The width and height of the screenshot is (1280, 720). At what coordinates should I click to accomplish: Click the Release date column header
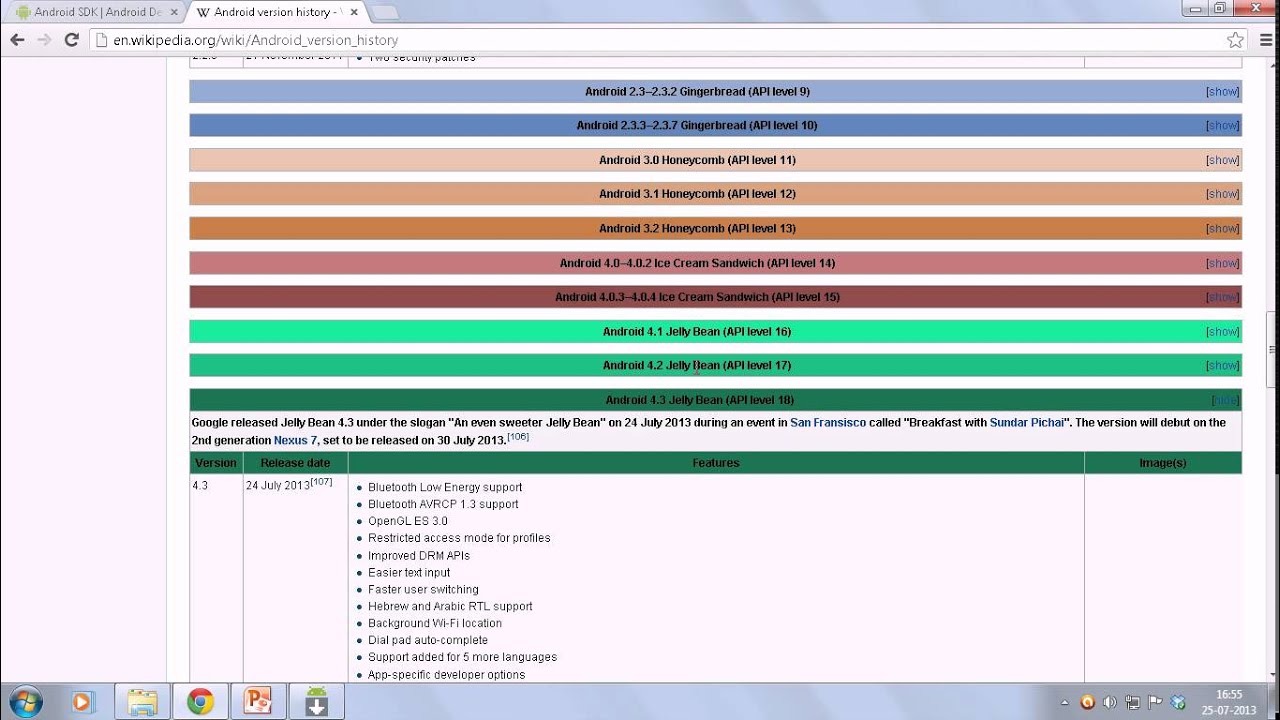pos(295,463)
